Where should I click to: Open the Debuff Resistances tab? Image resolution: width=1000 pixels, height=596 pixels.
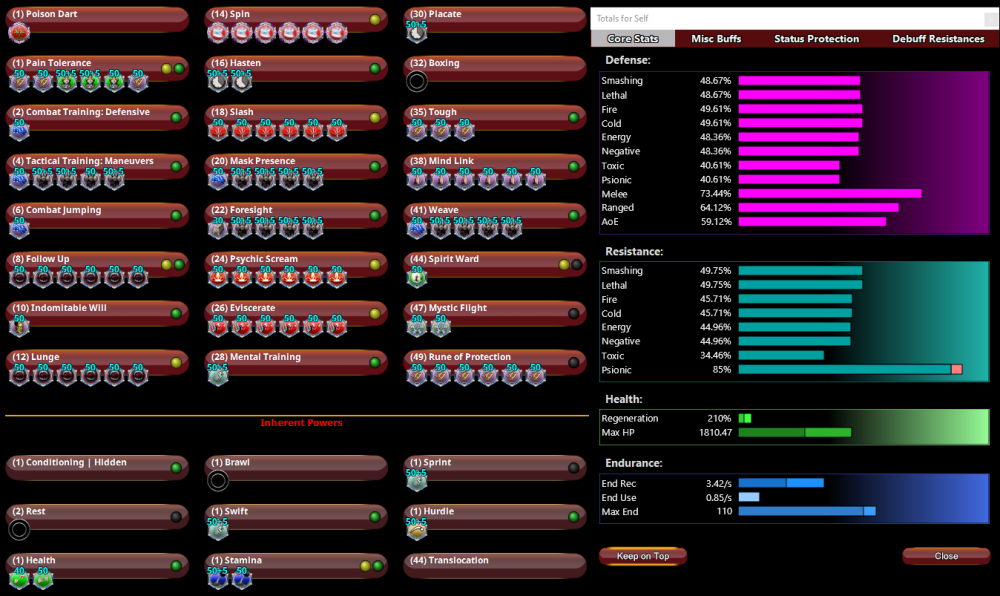[938, 39]
